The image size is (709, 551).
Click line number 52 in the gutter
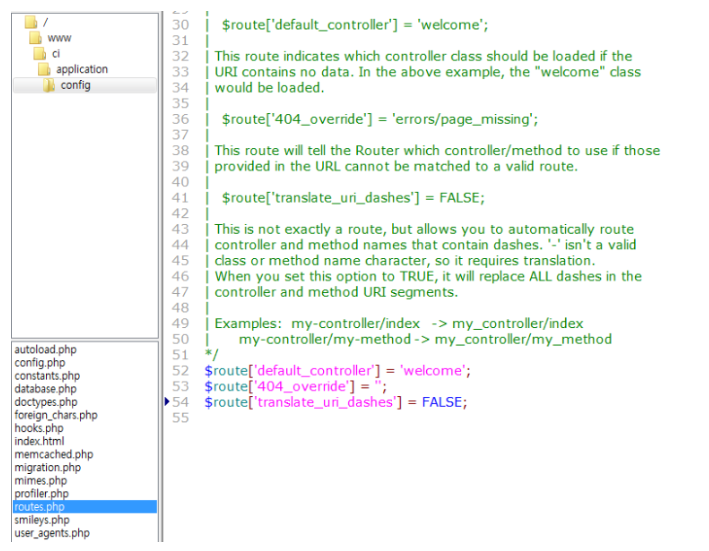180,371
